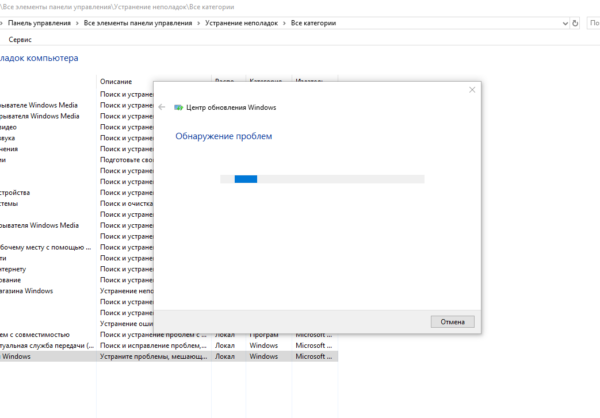The image size is (600, 418).
Task: Expand chevron after Панель управления breadcrumb
Action: coord(77,23)
